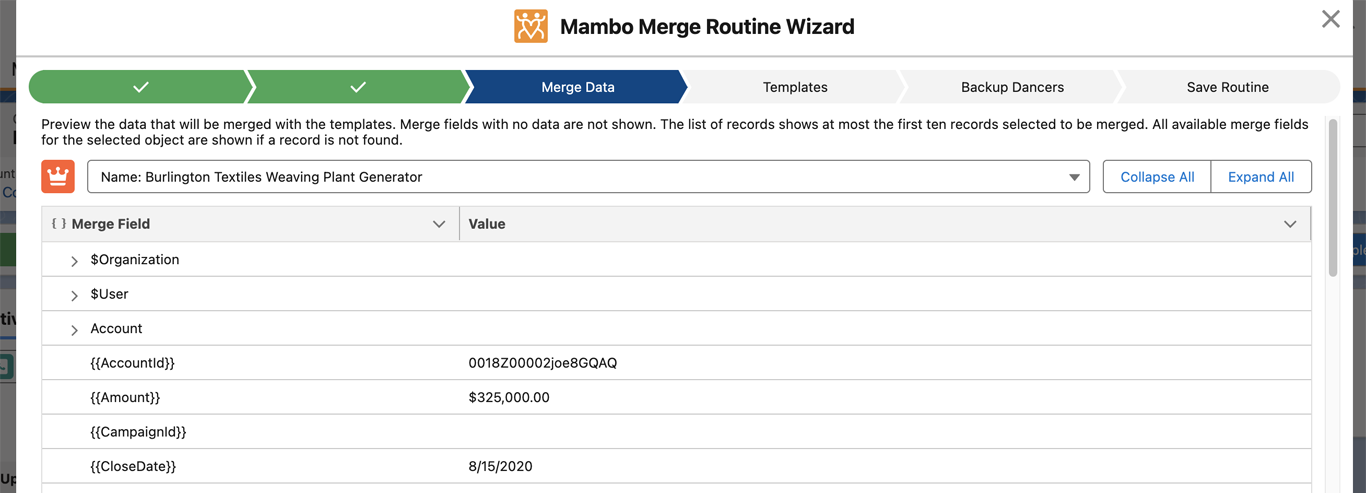Click the Expand All button
This screenshot has width=1366, height=493.
[1261, 177]
